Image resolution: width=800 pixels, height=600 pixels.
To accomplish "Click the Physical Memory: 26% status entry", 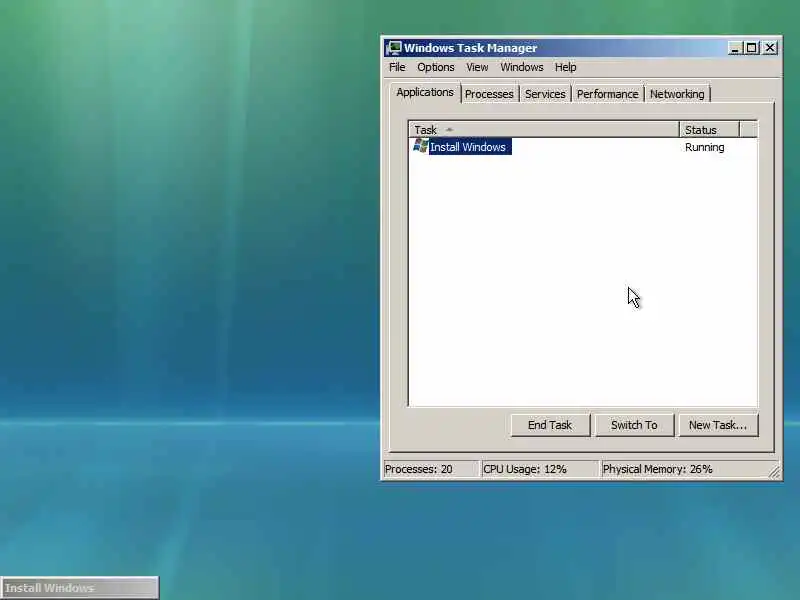I will [684, 469].
